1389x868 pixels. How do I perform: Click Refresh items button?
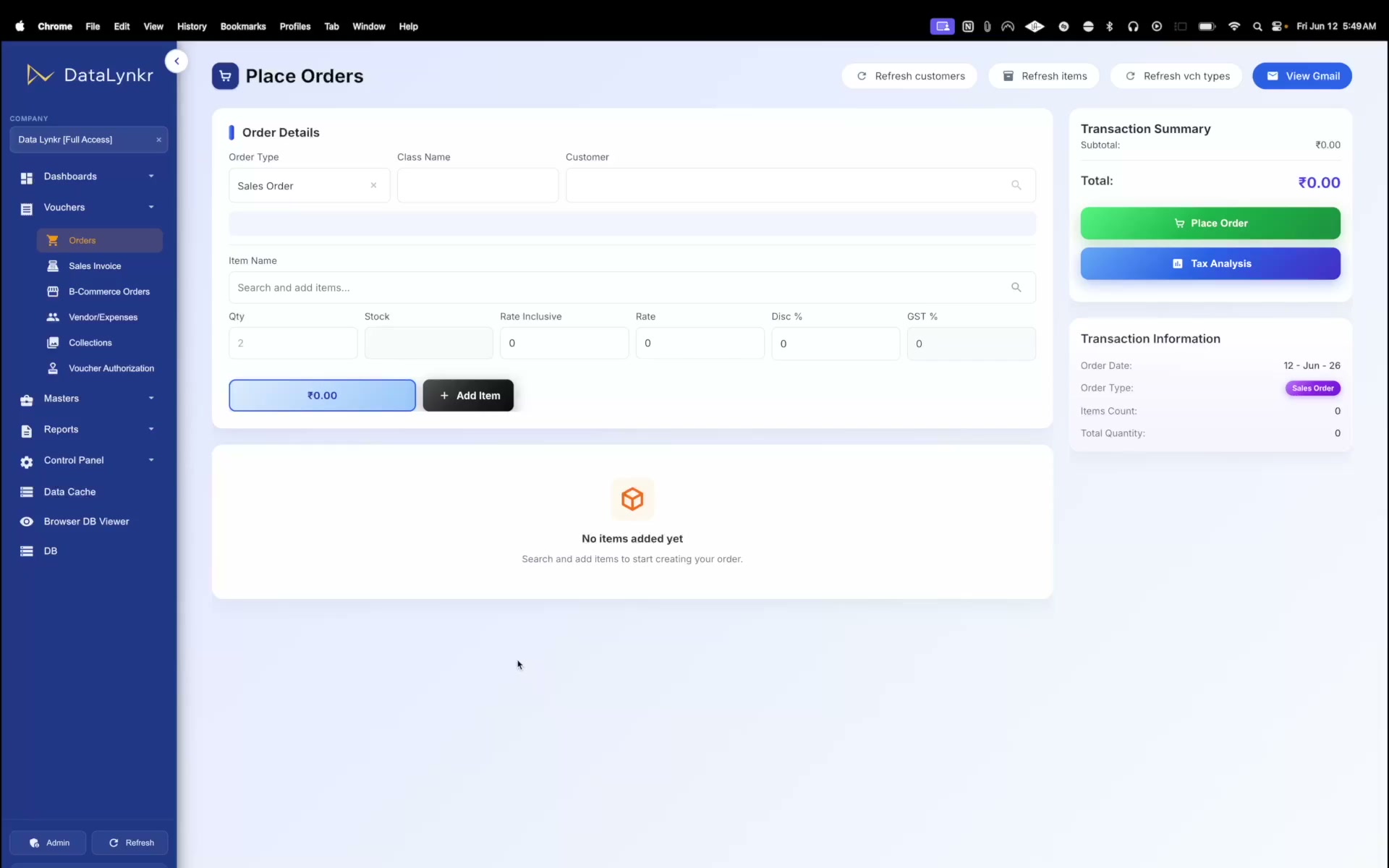click(1044, 76)
